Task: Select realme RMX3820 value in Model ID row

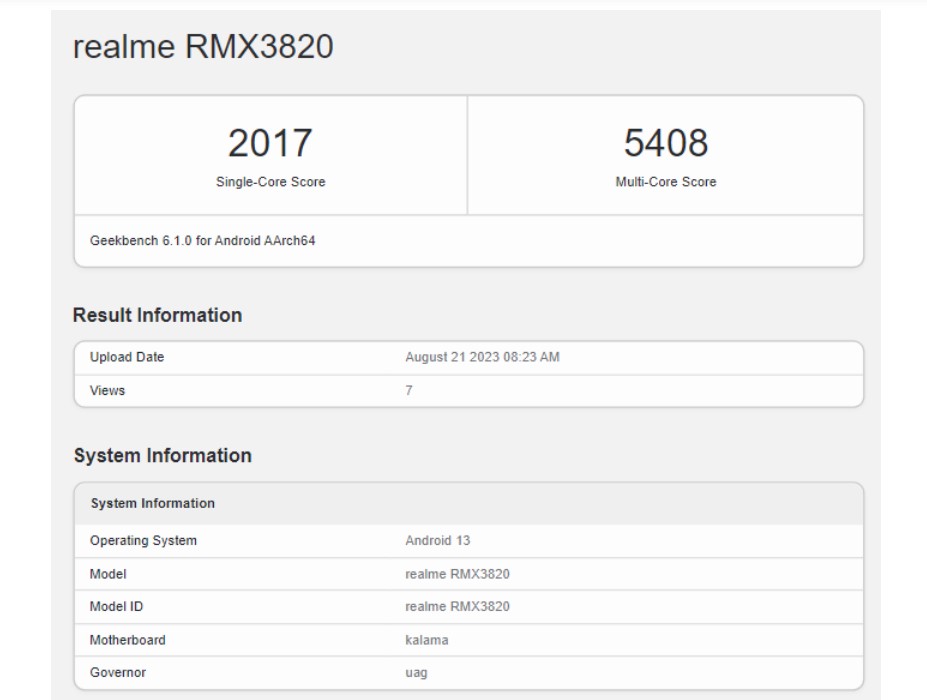Action: [458, 607]
